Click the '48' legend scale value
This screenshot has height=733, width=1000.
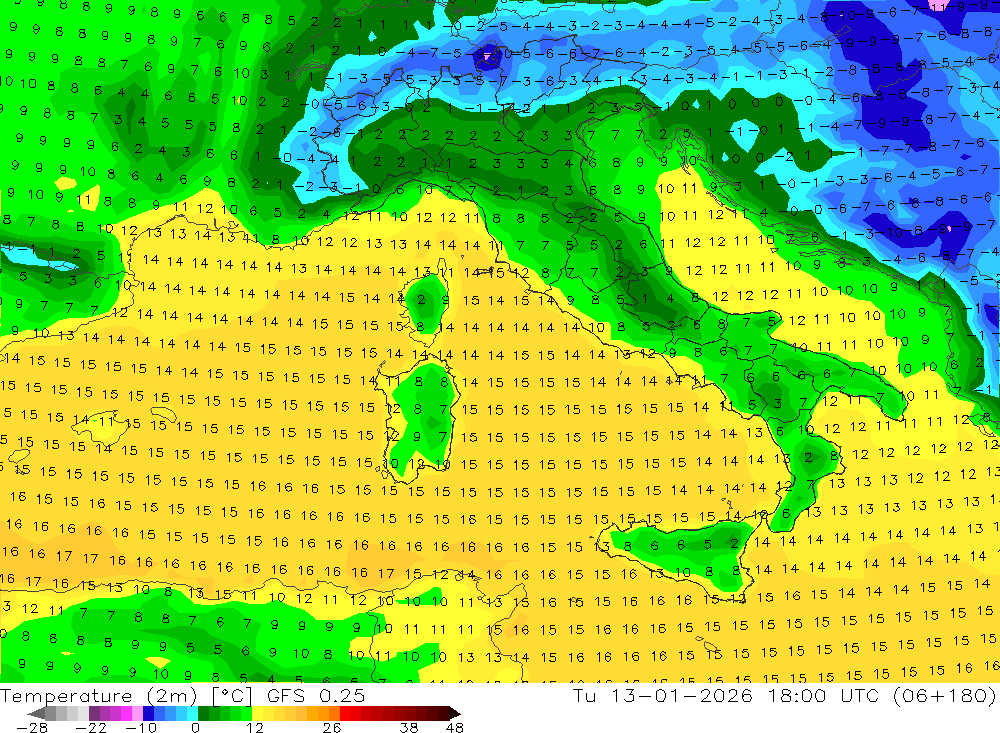[x=455, y=727]
